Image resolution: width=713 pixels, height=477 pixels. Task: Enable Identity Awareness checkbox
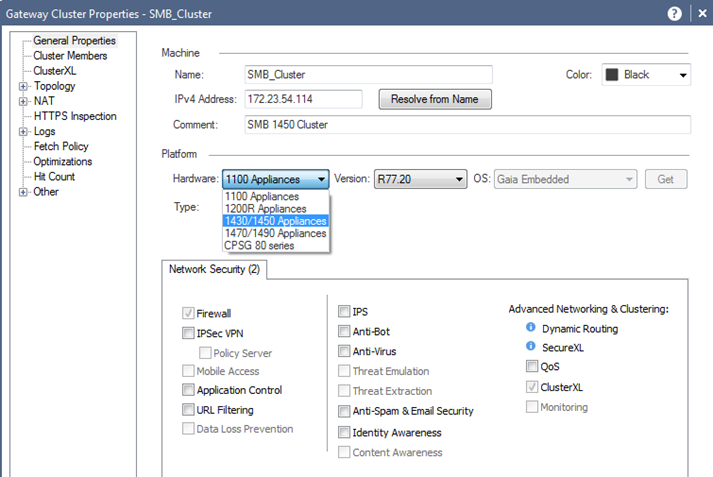344,432
